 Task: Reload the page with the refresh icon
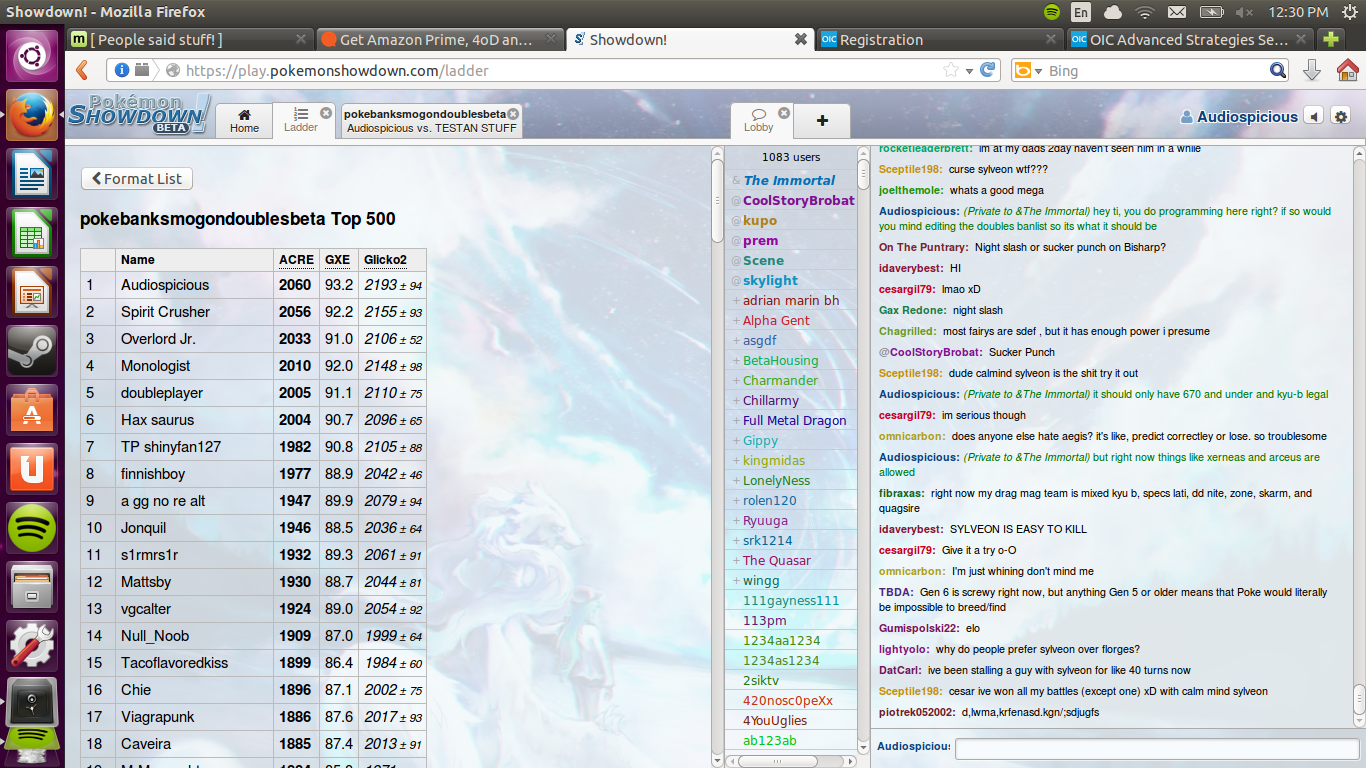tap(987, 71)
